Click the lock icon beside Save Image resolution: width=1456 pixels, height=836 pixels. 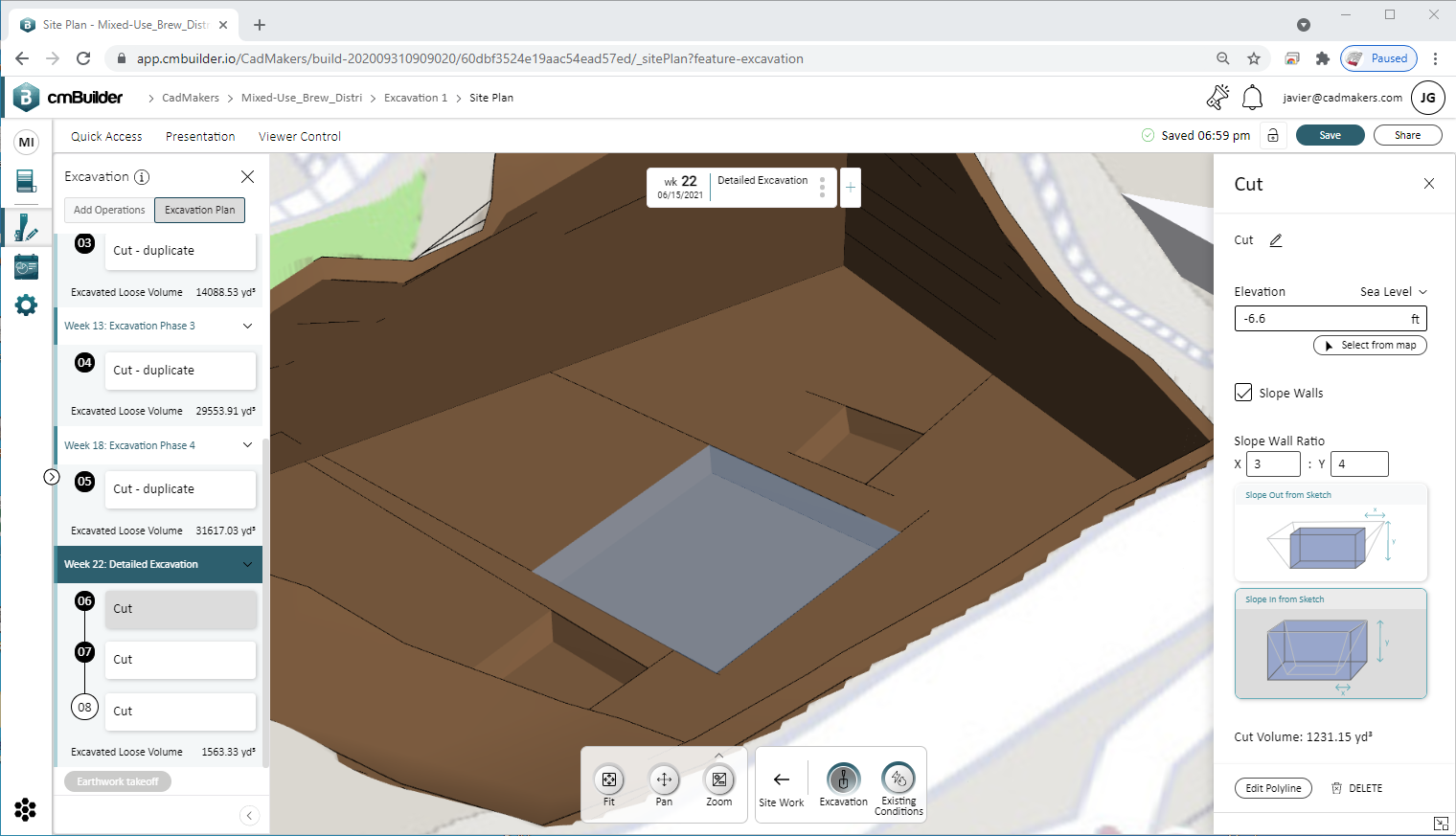coord(1273,135)
